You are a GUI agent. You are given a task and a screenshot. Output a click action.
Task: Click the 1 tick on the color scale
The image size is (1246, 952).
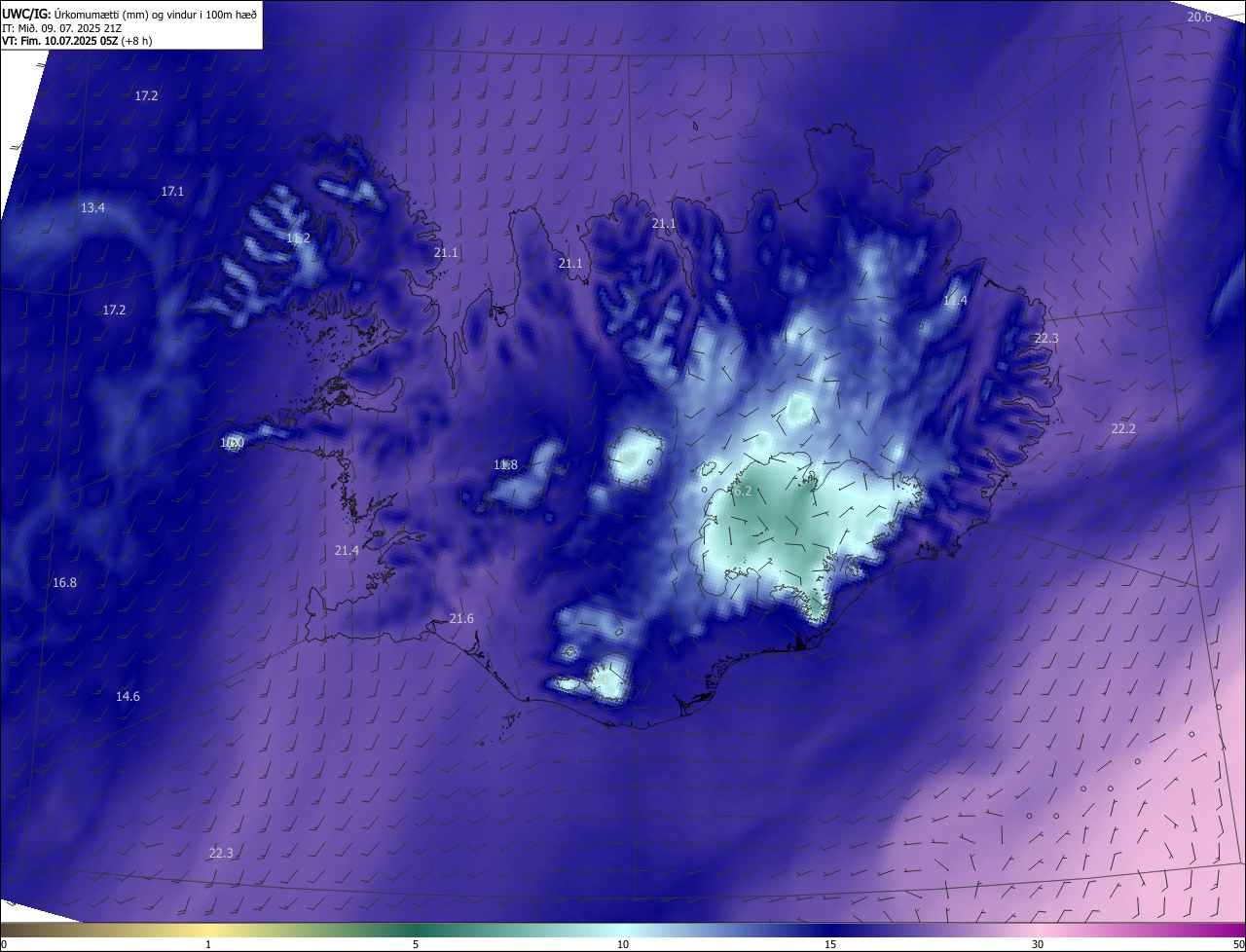208,944
